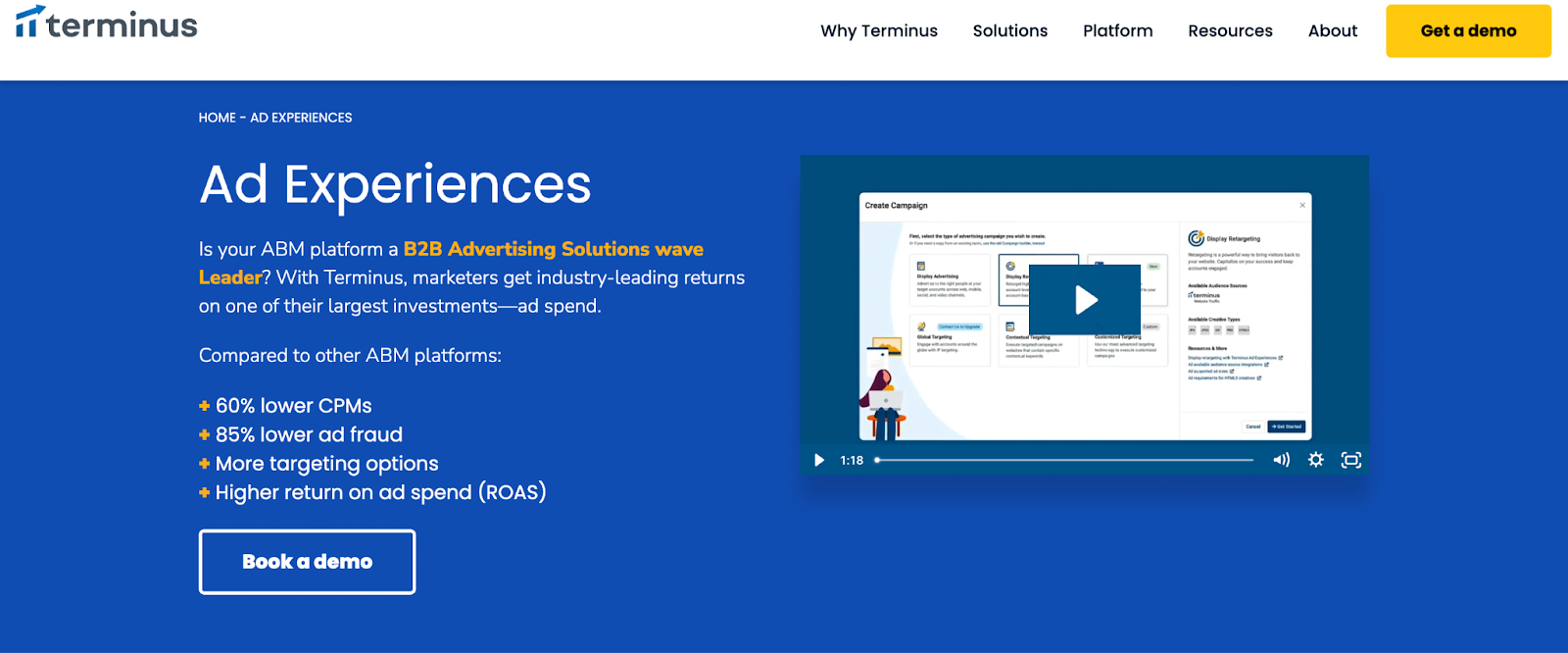The image size is (1568, 653).
Task: Click the X close icon in Create Campaign dialog
Action: coord(1302,205)
